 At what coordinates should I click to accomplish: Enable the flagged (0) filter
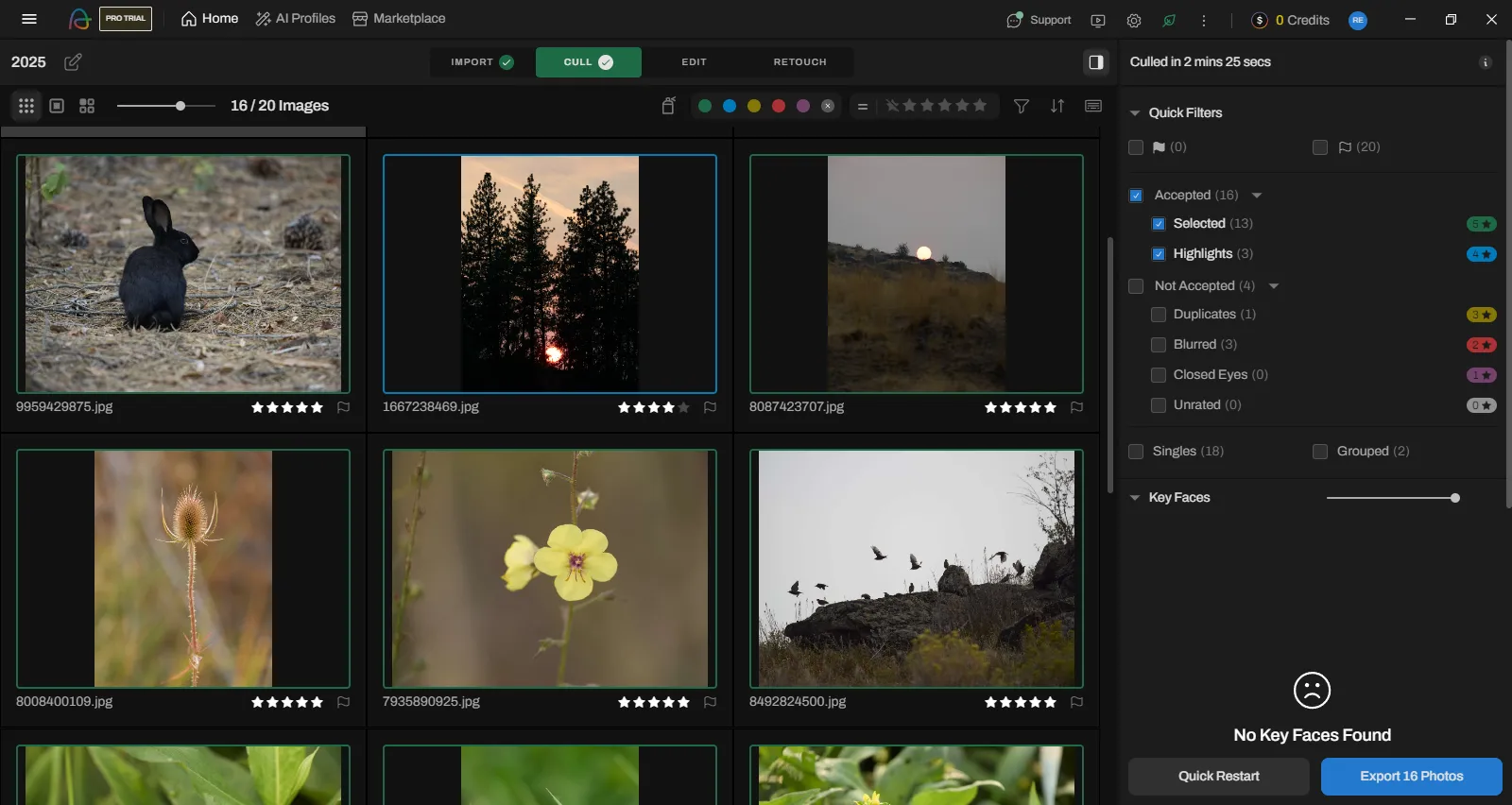1136,147
